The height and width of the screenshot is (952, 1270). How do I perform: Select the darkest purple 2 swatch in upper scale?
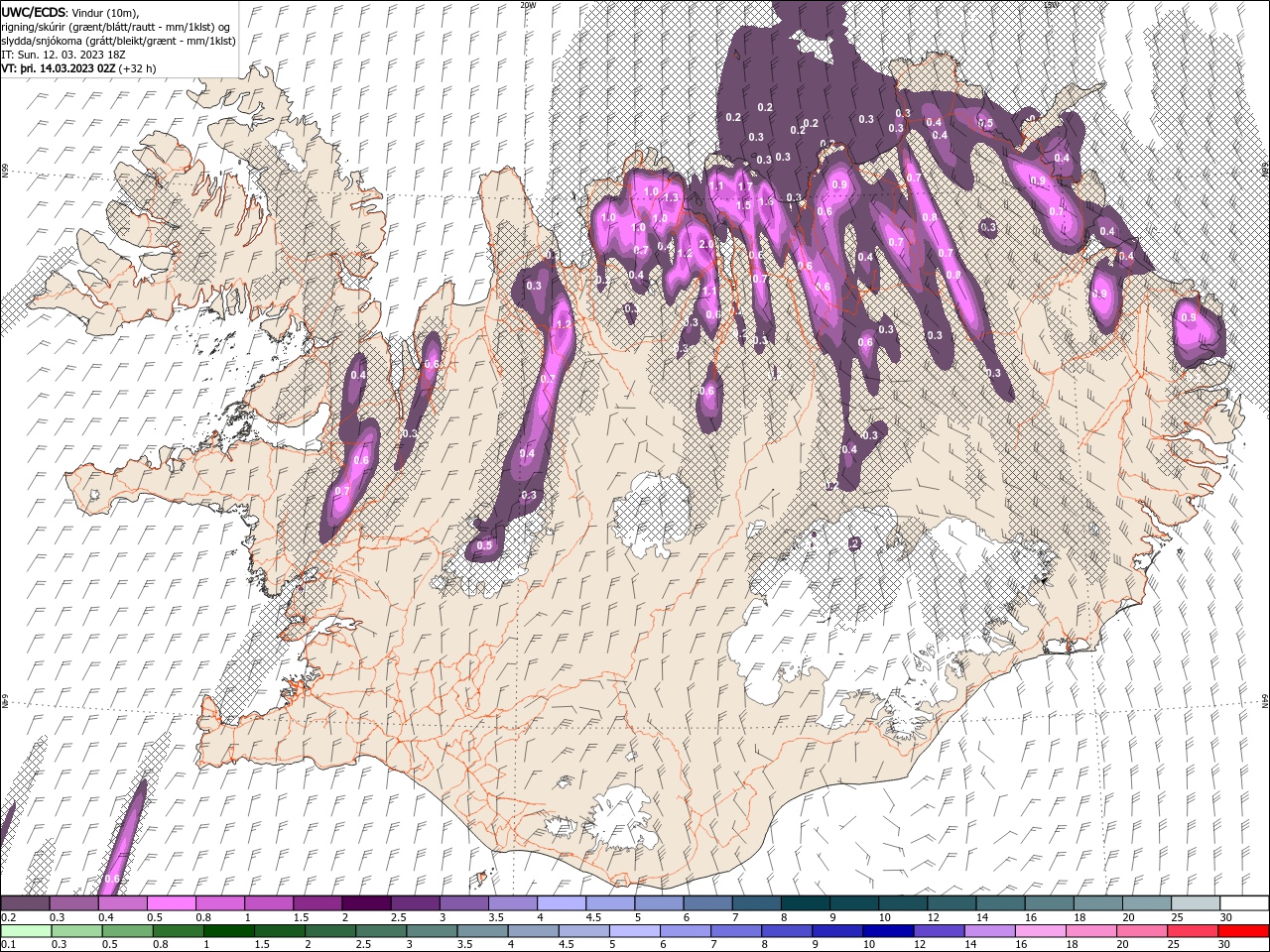pos(366,903)
